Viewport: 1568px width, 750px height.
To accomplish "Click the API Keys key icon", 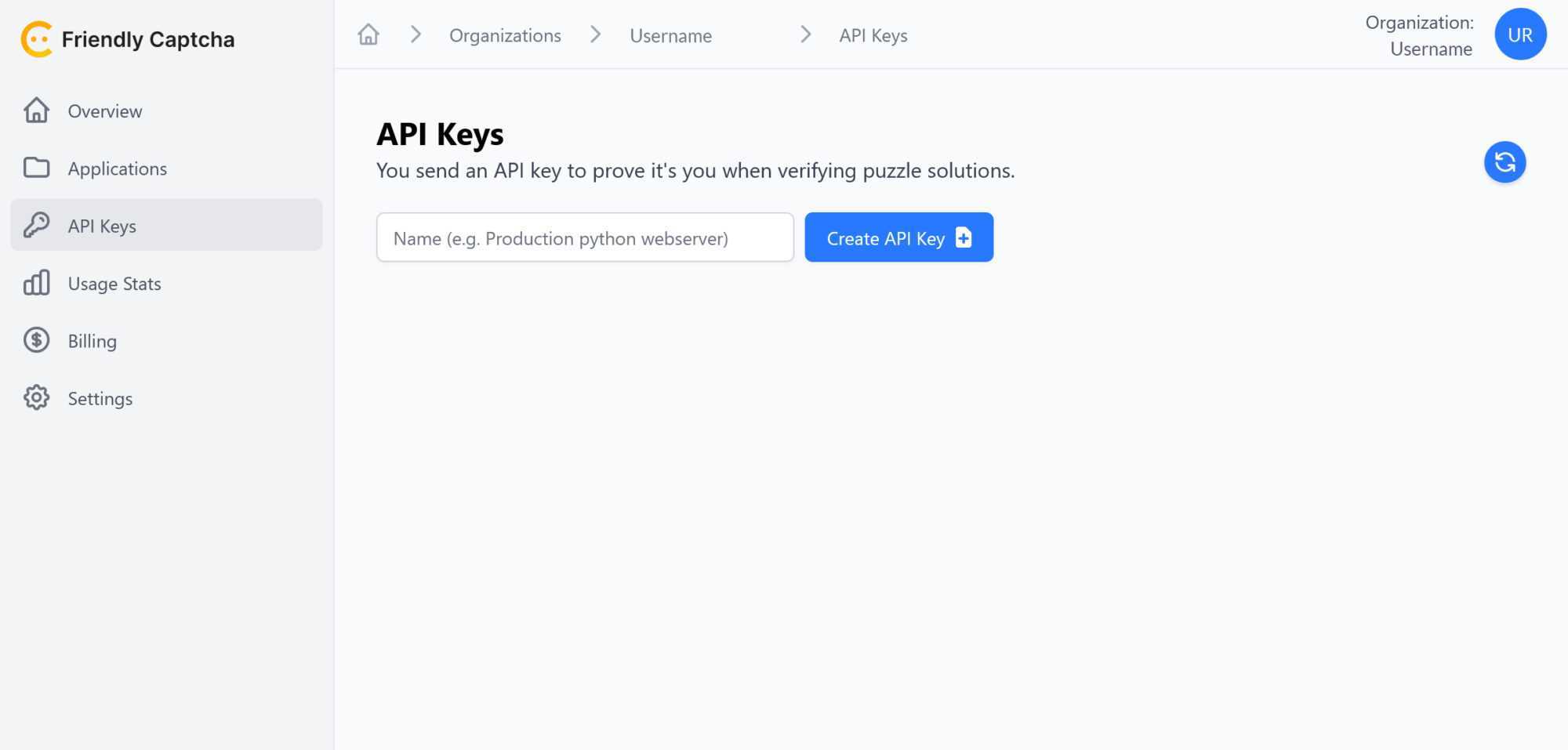I will coord(36,226).
